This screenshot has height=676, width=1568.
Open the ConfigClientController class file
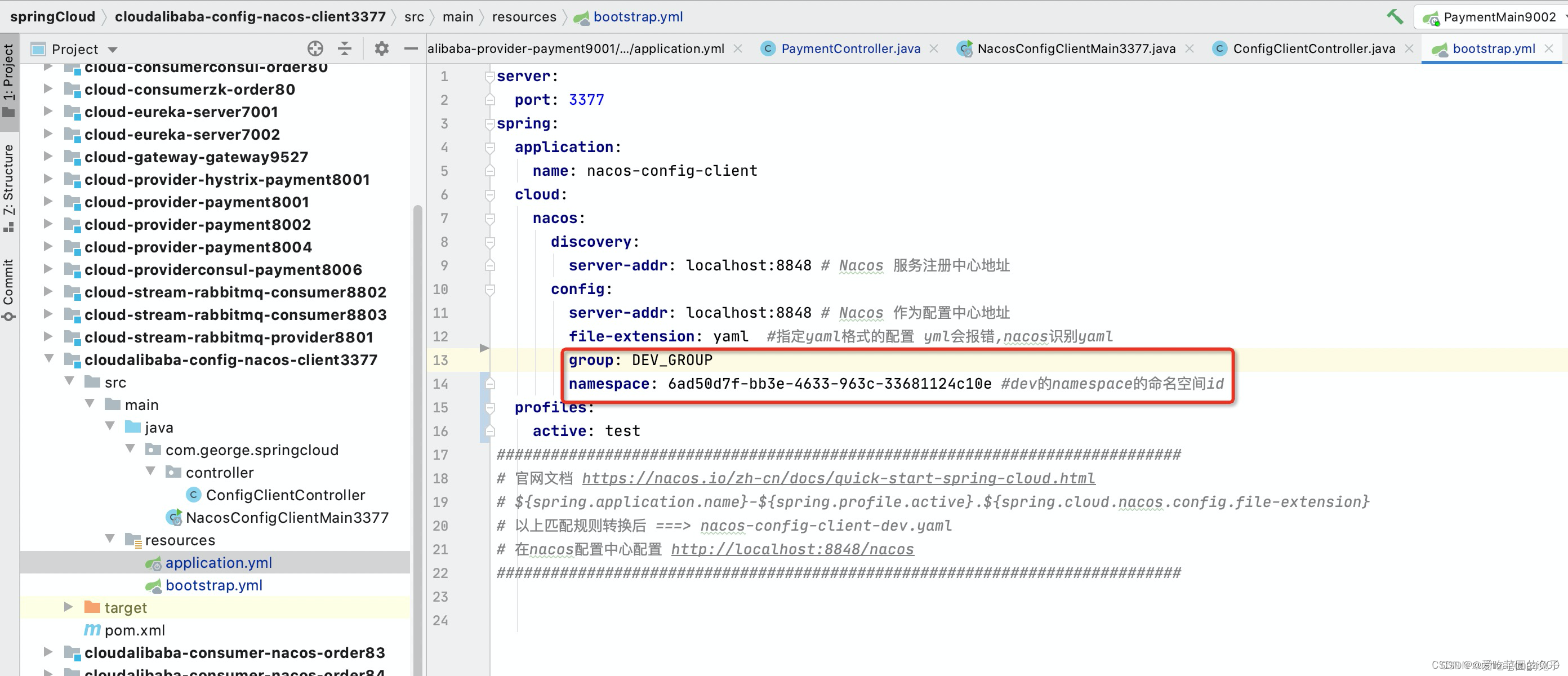[x=285, y=495]
